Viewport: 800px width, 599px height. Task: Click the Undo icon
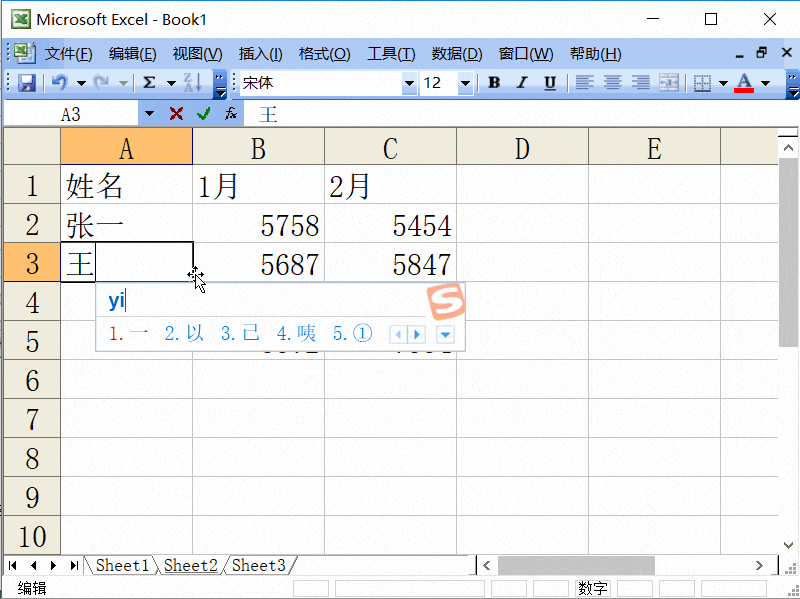(62, 83)
